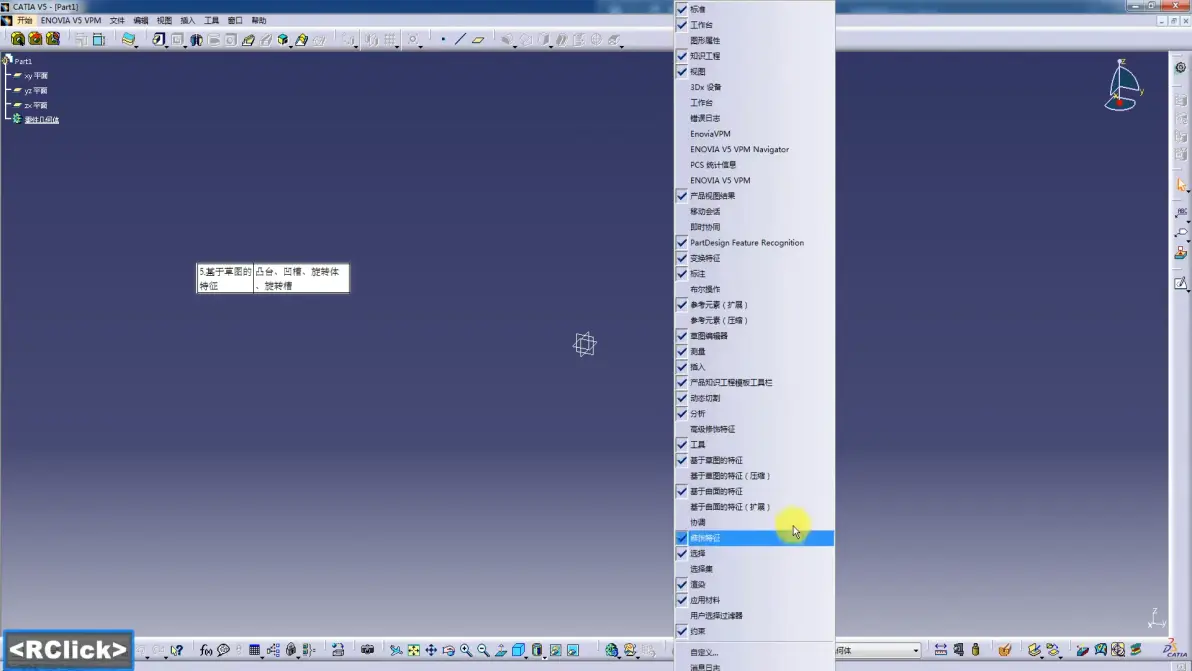The width and height of the screenshot is (1192, 671).
Task: Click the globe catalog icon
Action: (x=611, y=650)
